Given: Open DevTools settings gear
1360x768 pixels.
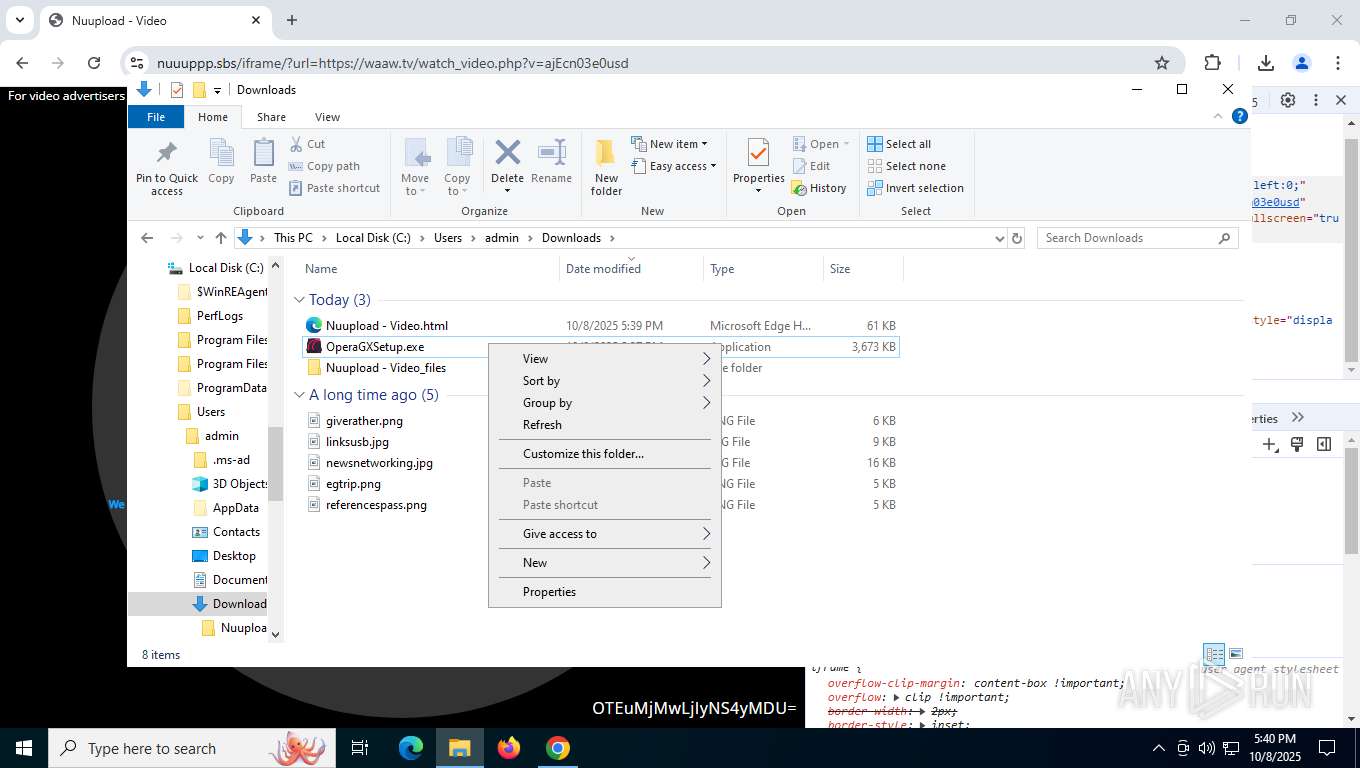Looking at the screenshot, I should [x=1288, y=100].
